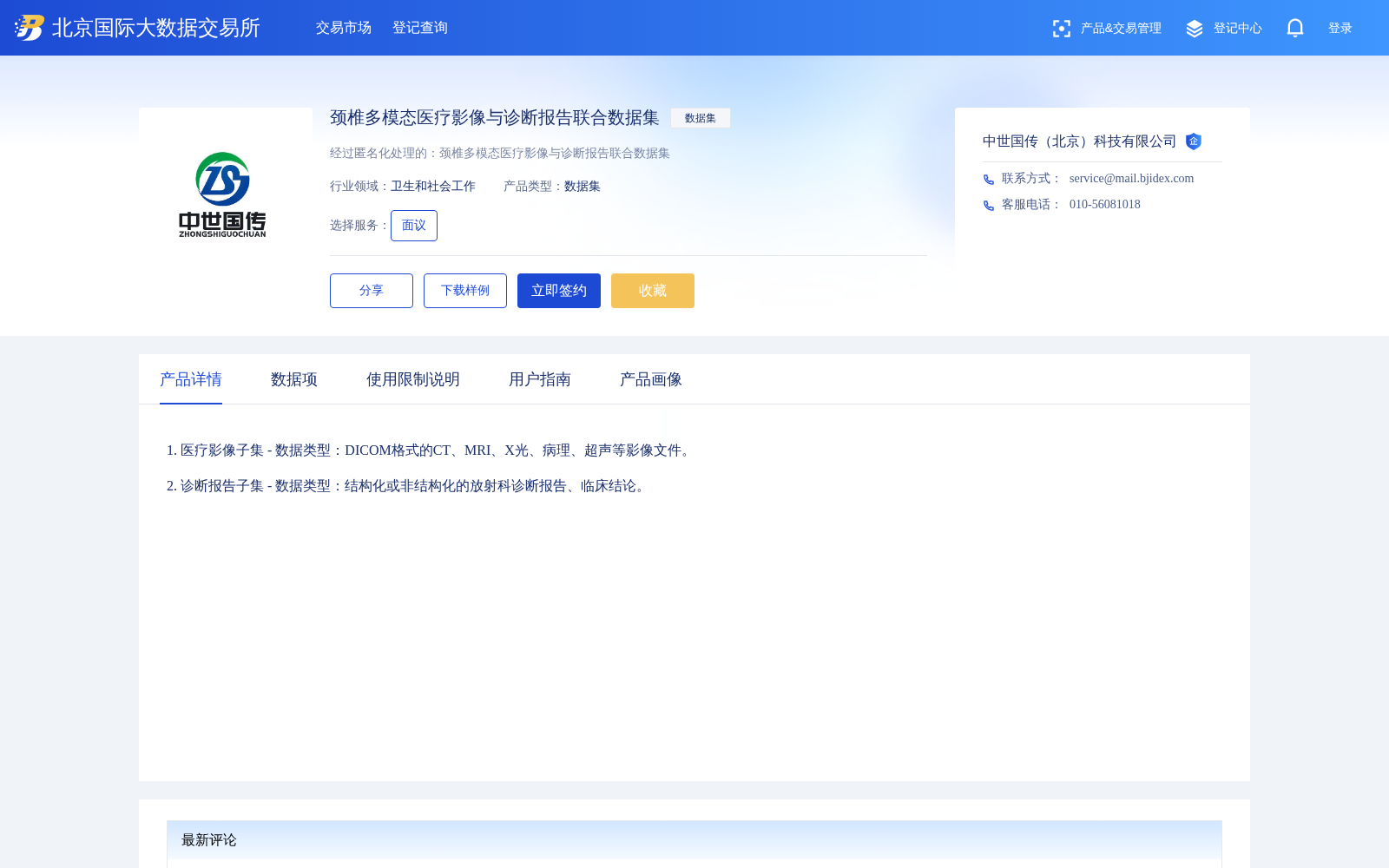The width and height of the screenshot is (1389, 868).
Task: Click the 医疗影像子集 description line
Action: [431, 450]
